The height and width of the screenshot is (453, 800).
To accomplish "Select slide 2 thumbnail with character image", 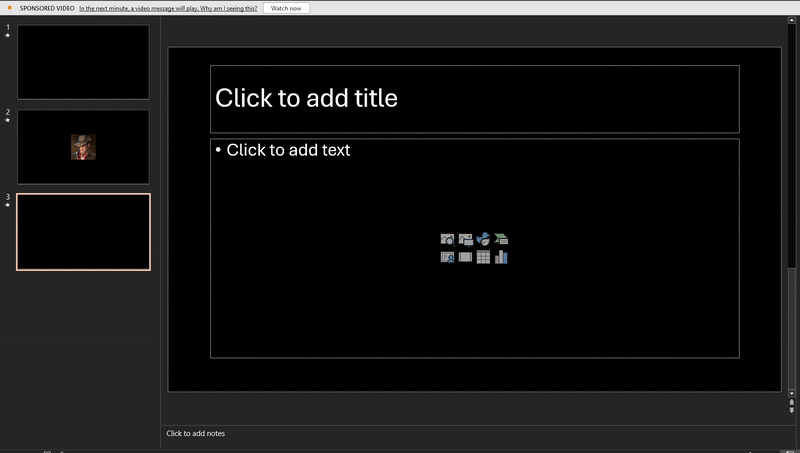I will 83,147.
